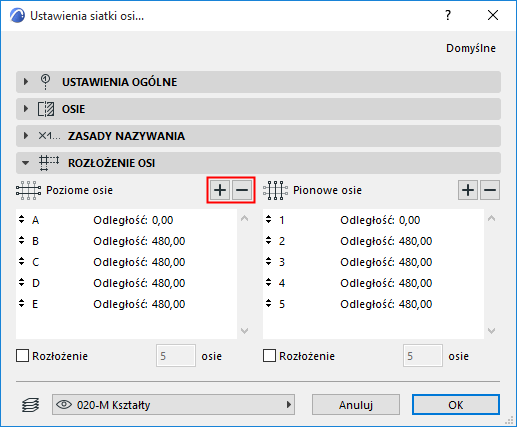Click the reorder handle of axis 3
The image size is (517, 427).
[269, 261]
